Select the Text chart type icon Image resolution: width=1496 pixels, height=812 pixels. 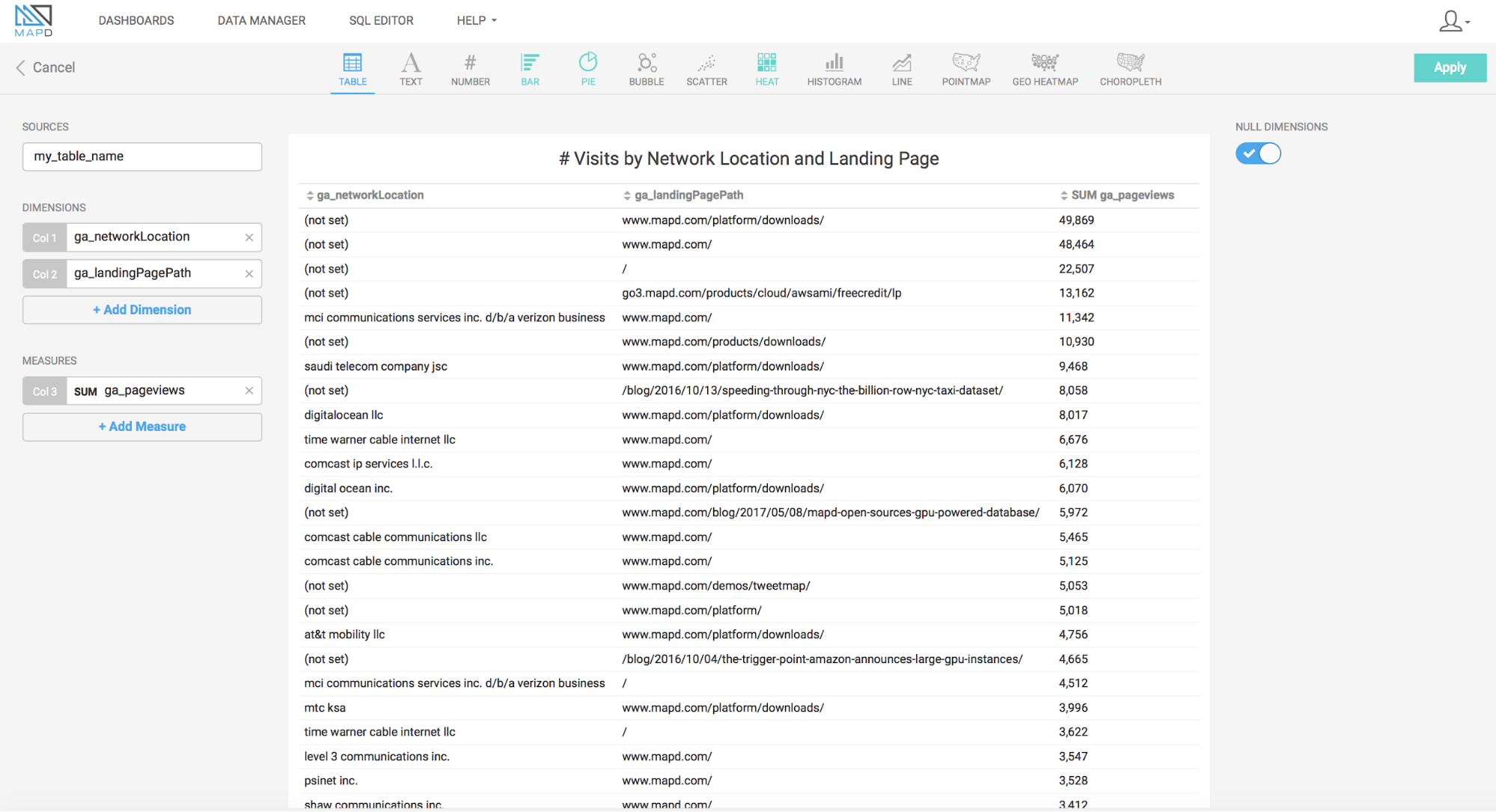[x=411, y=62]
